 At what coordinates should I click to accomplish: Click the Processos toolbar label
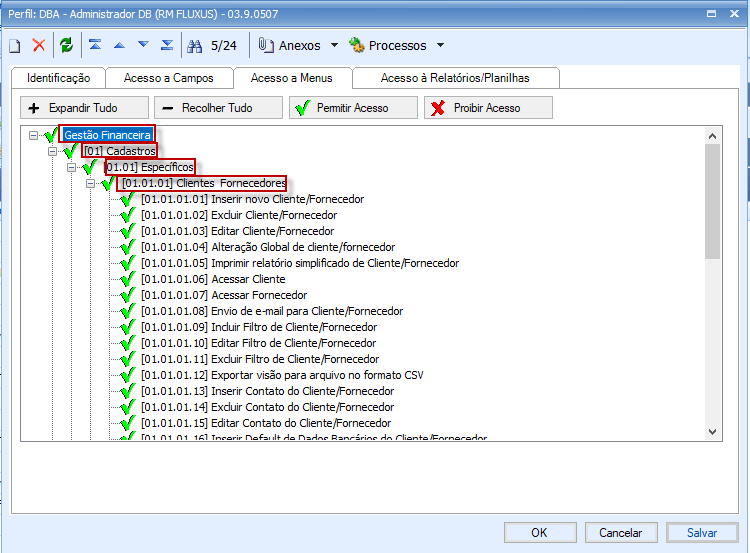(x=397, y=45)
